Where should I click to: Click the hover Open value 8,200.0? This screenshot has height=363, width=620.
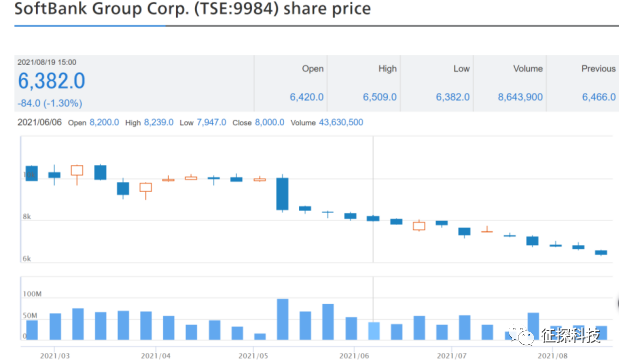tap(104, 122)
